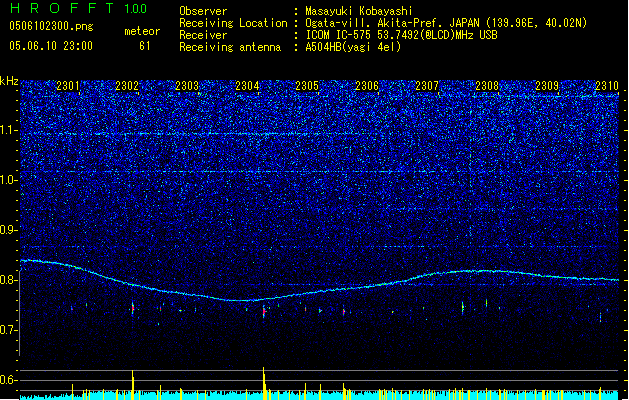This screenshot has height=400, width=629.
Task: Click the ICOM IC-575 receiver text
Action: click(x=401, y=35)
